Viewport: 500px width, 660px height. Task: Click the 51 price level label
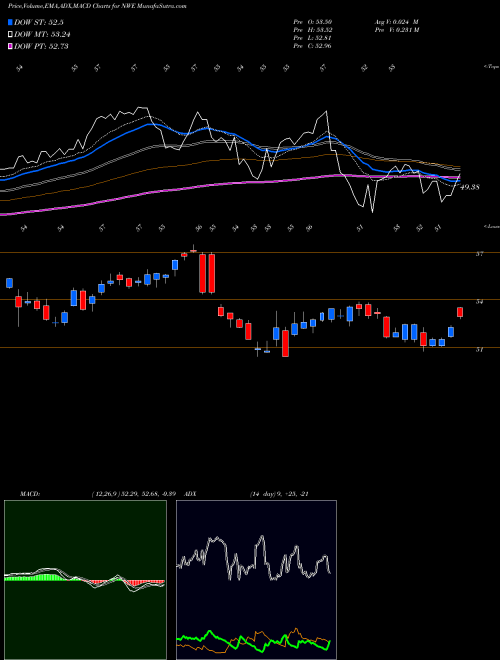[479, 349]
